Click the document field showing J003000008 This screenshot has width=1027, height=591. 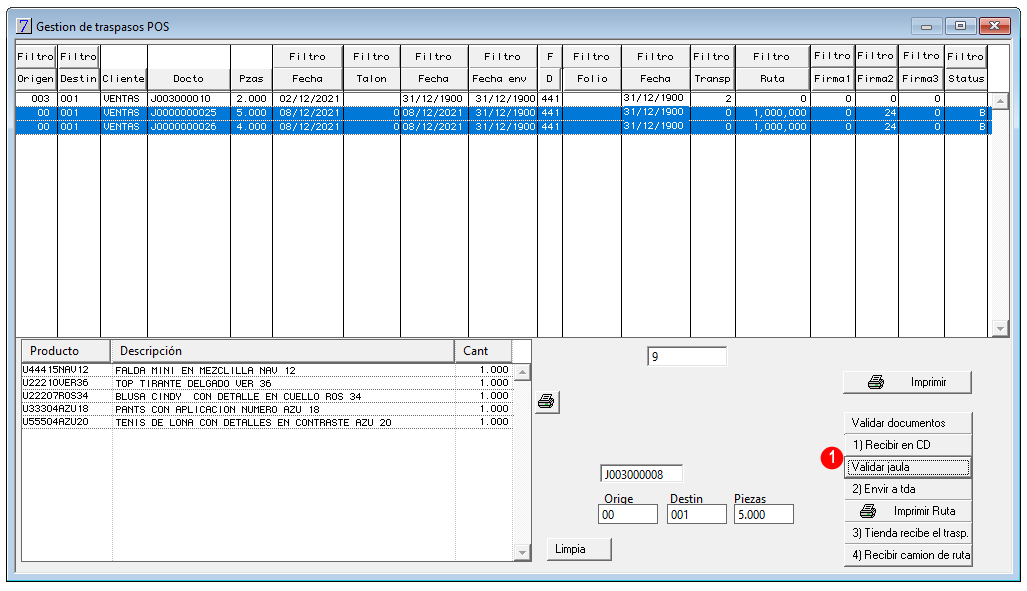click(x=641, y=474)
